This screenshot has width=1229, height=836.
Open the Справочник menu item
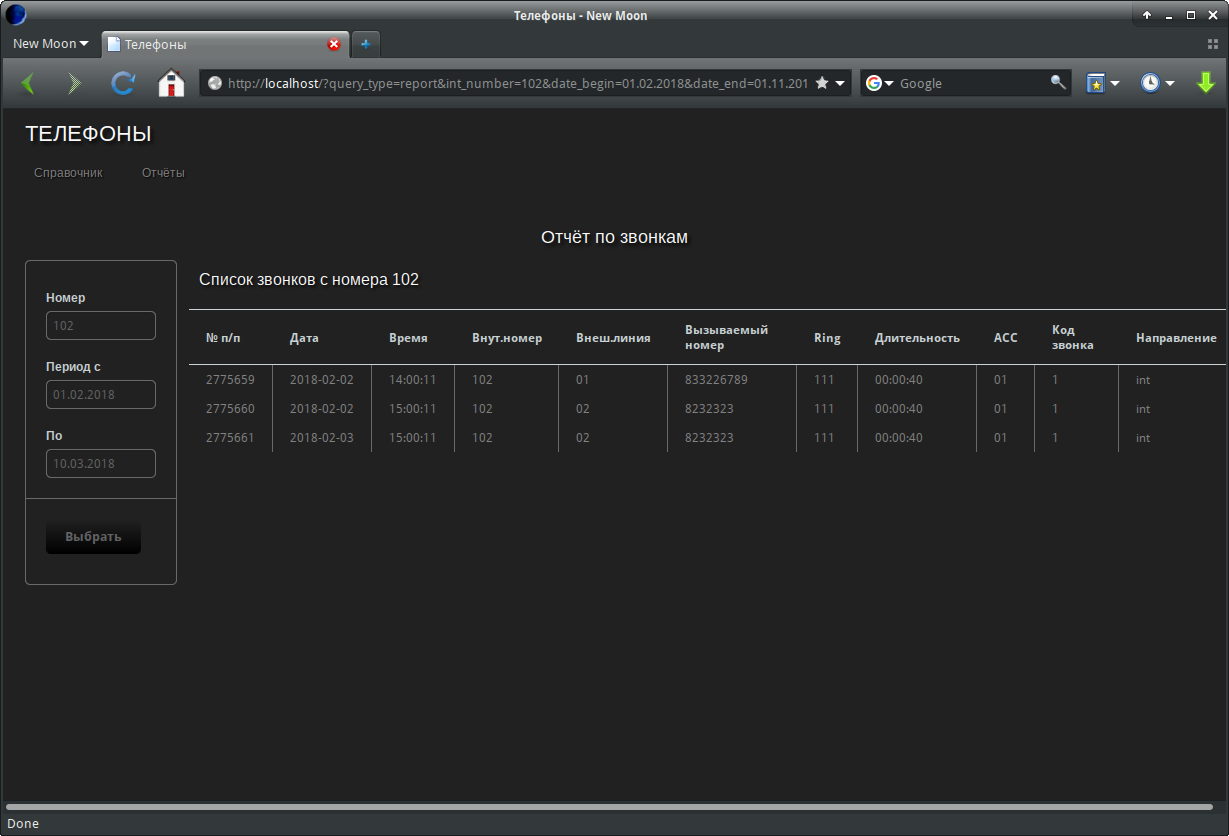coord(68,173)
